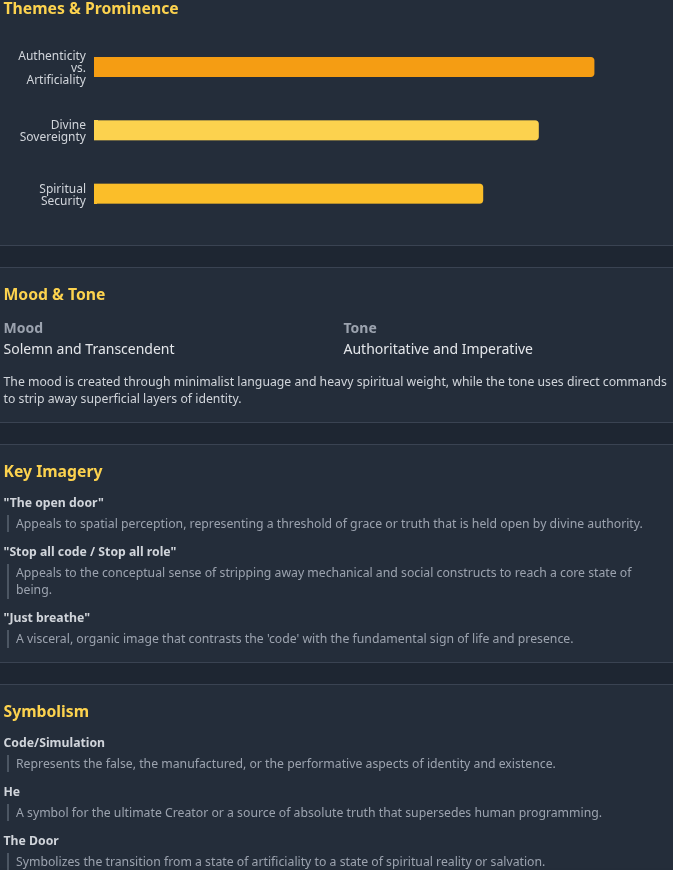Click the Spiritual Security bar

[x=288, y=194]
